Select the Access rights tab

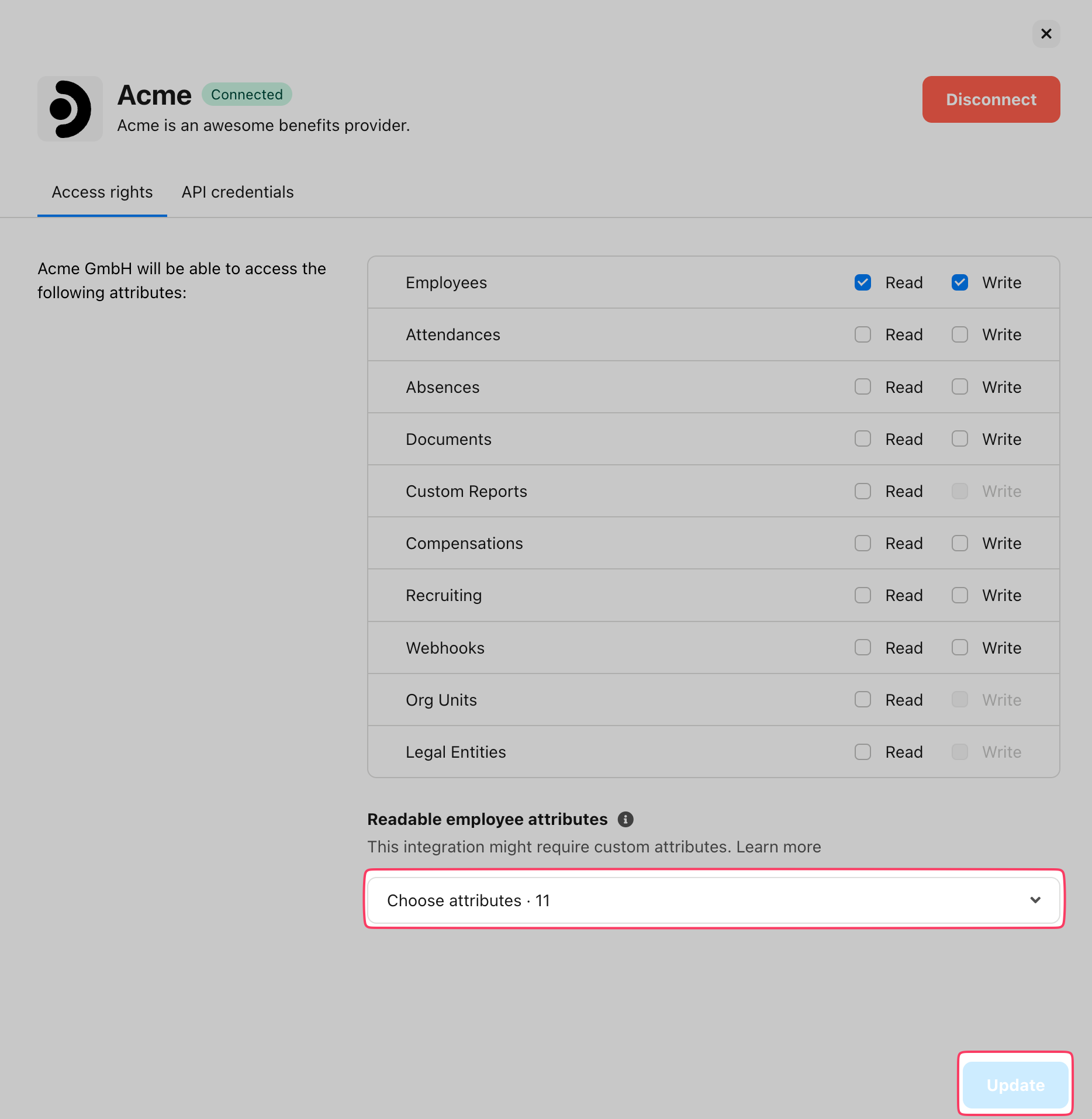tap(102, 192)
